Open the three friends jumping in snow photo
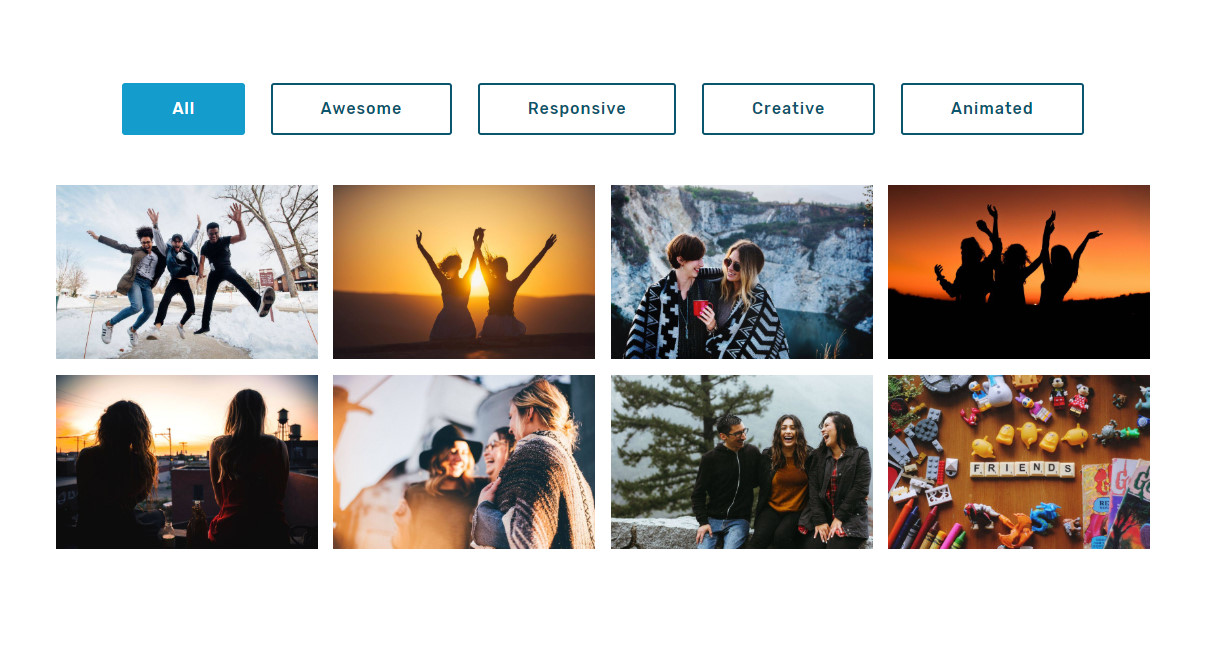 pyautogui.click(x=187, y=272)
